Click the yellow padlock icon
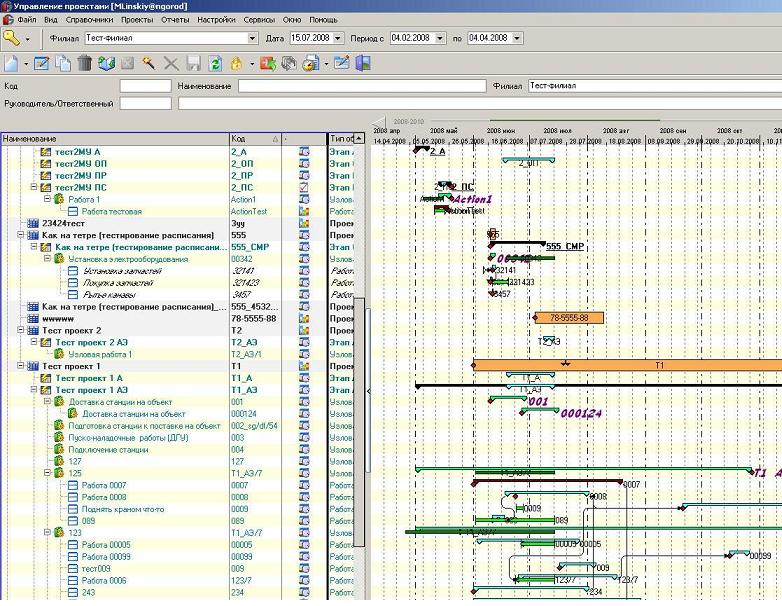 [x=236, y=63]
